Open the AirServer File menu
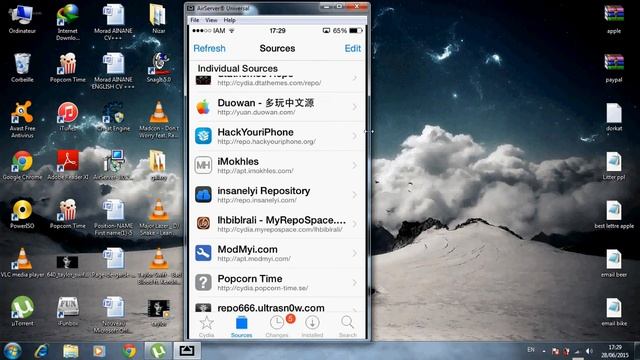The image size is (640, 360). (195, 20)
